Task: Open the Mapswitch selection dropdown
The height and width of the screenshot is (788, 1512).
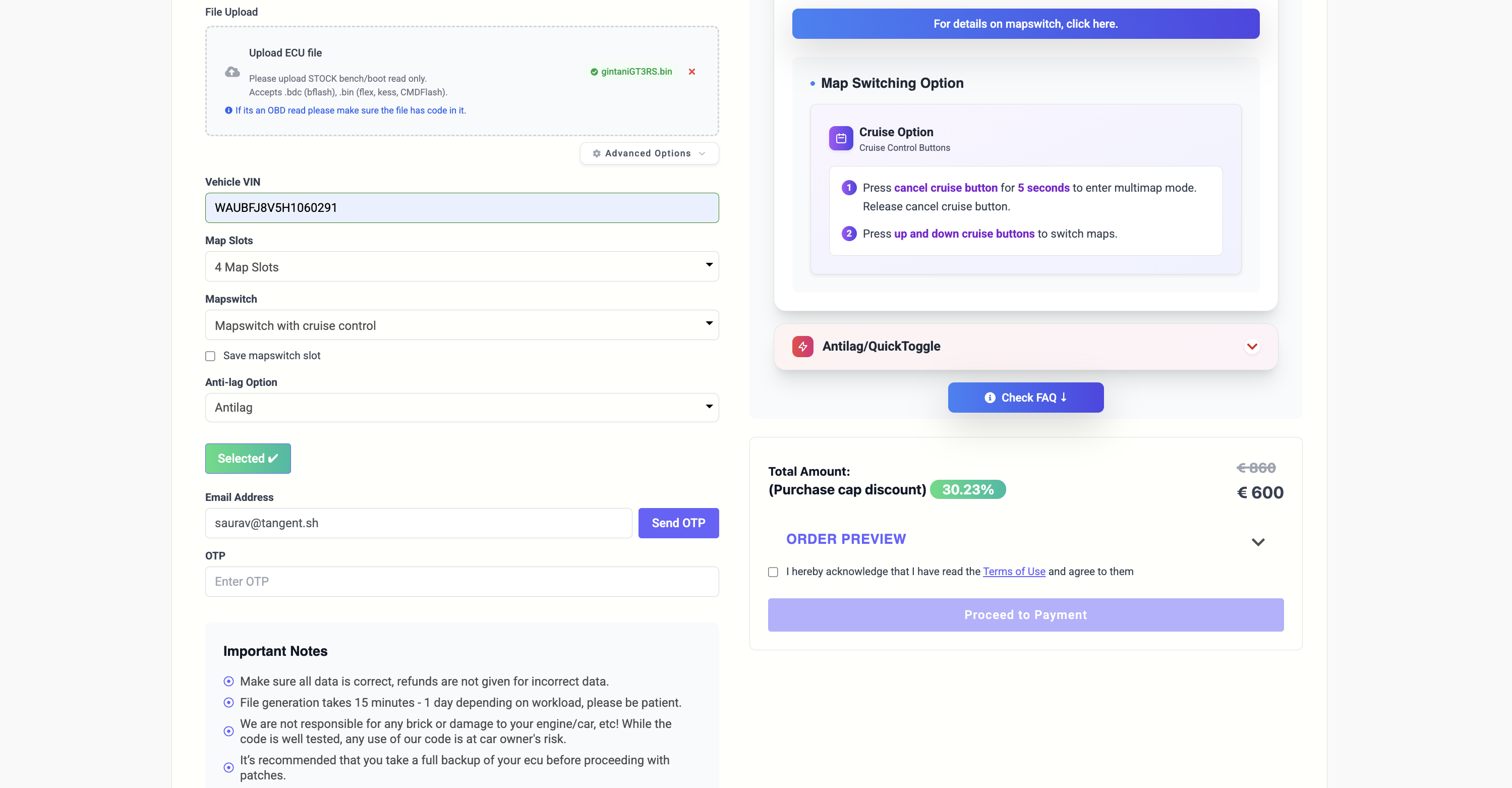Action: click(x=461, y=325)
